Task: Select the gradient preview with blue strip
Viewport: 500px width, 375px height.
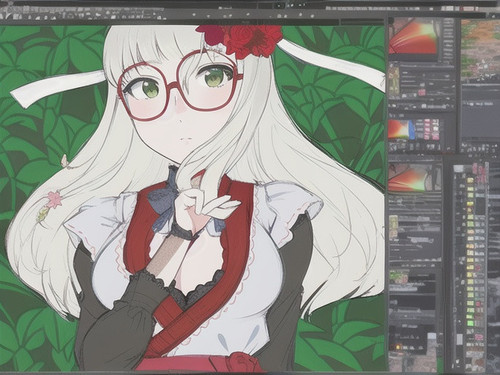Action: [x=402, y=130]
